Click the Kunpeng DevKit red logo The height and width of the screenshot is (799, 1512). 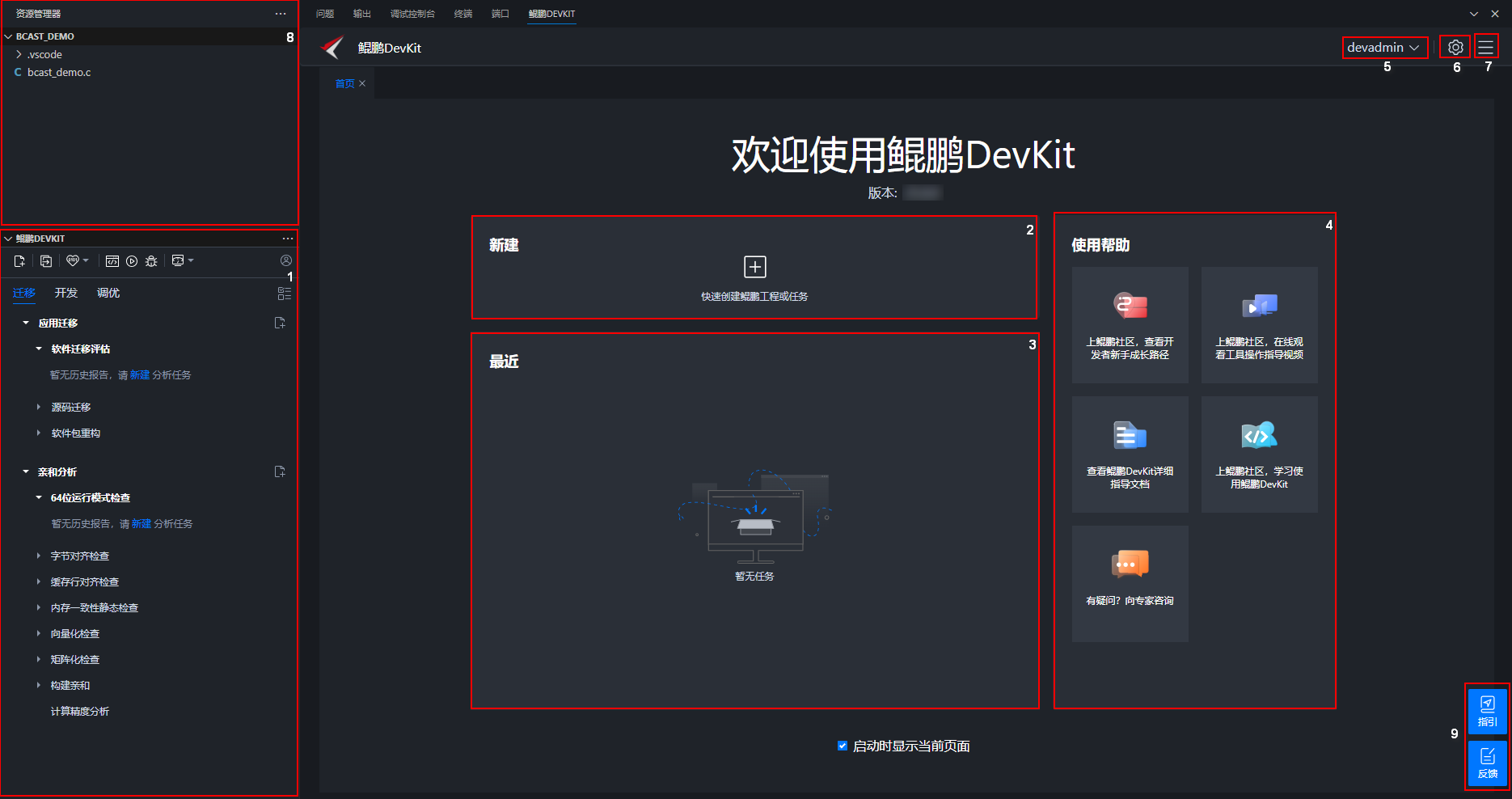click(332, 48)
